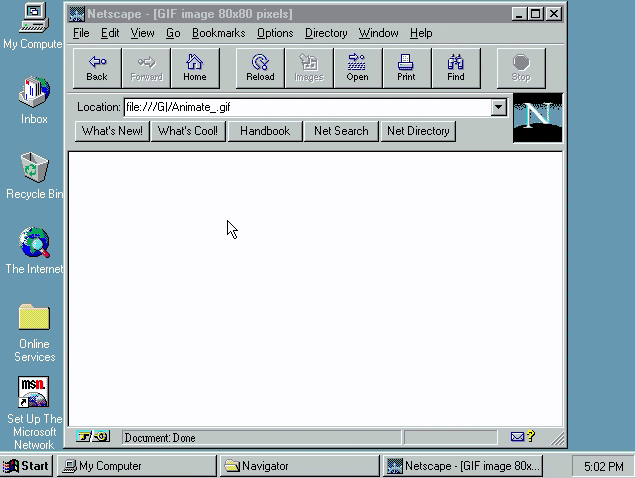This screenshot has height=478, width=635.
Task: Click the 'Document: Done' status text
Action: pyautogui.click(x=160, y=438)
